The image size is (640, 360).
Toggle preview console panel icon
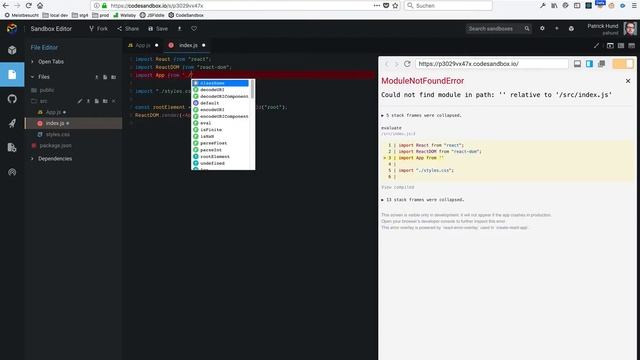[x=577, y=64]
